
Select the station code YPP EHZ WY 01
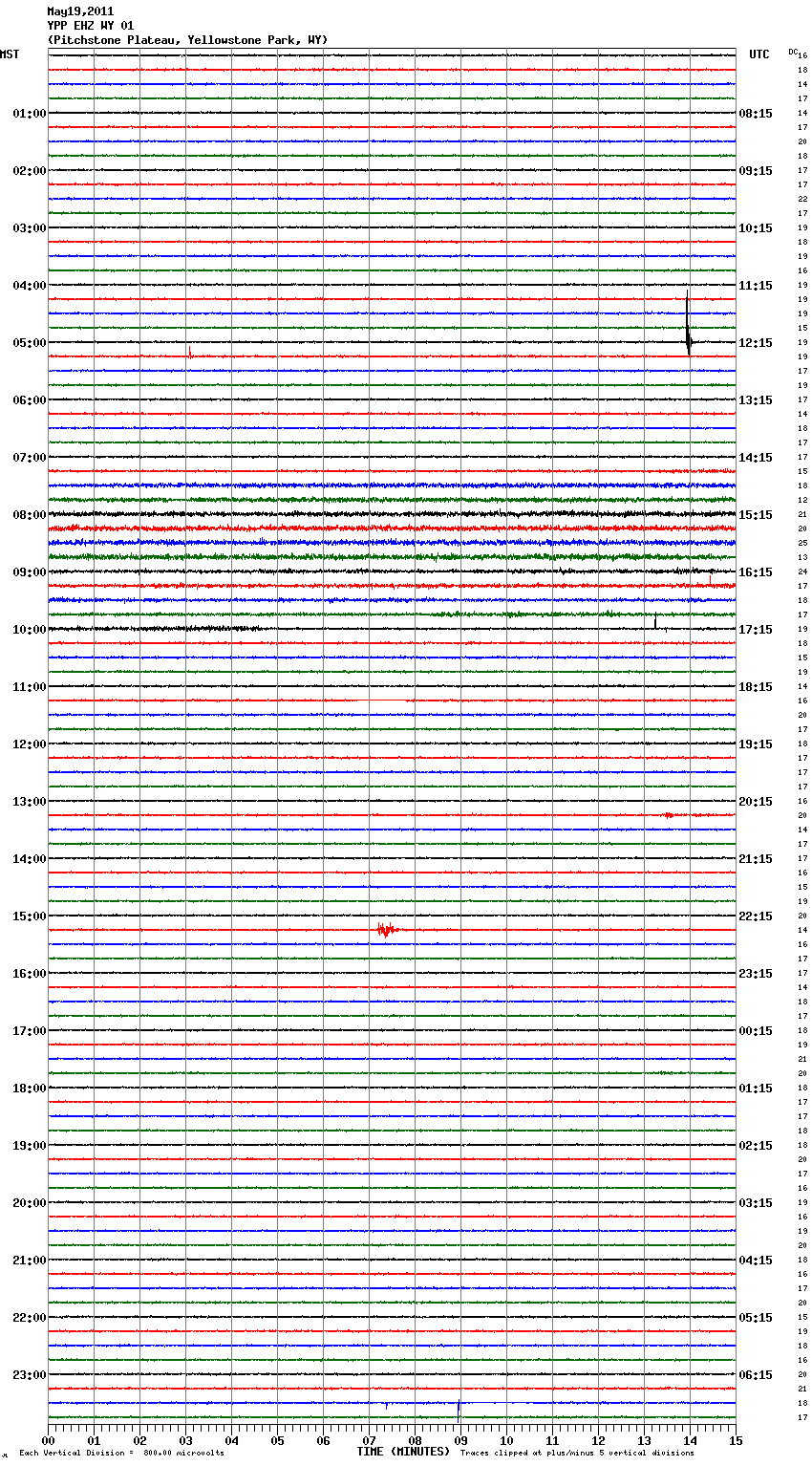[x=91, y=26]
